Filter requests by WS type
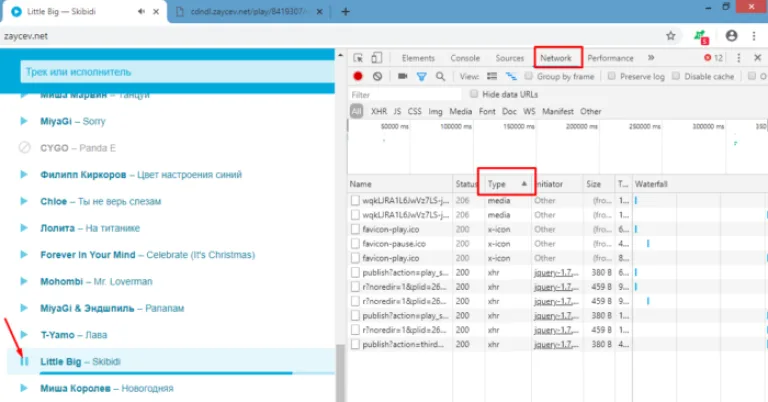This screenshot has width=768, height=402. pos(529,111)
